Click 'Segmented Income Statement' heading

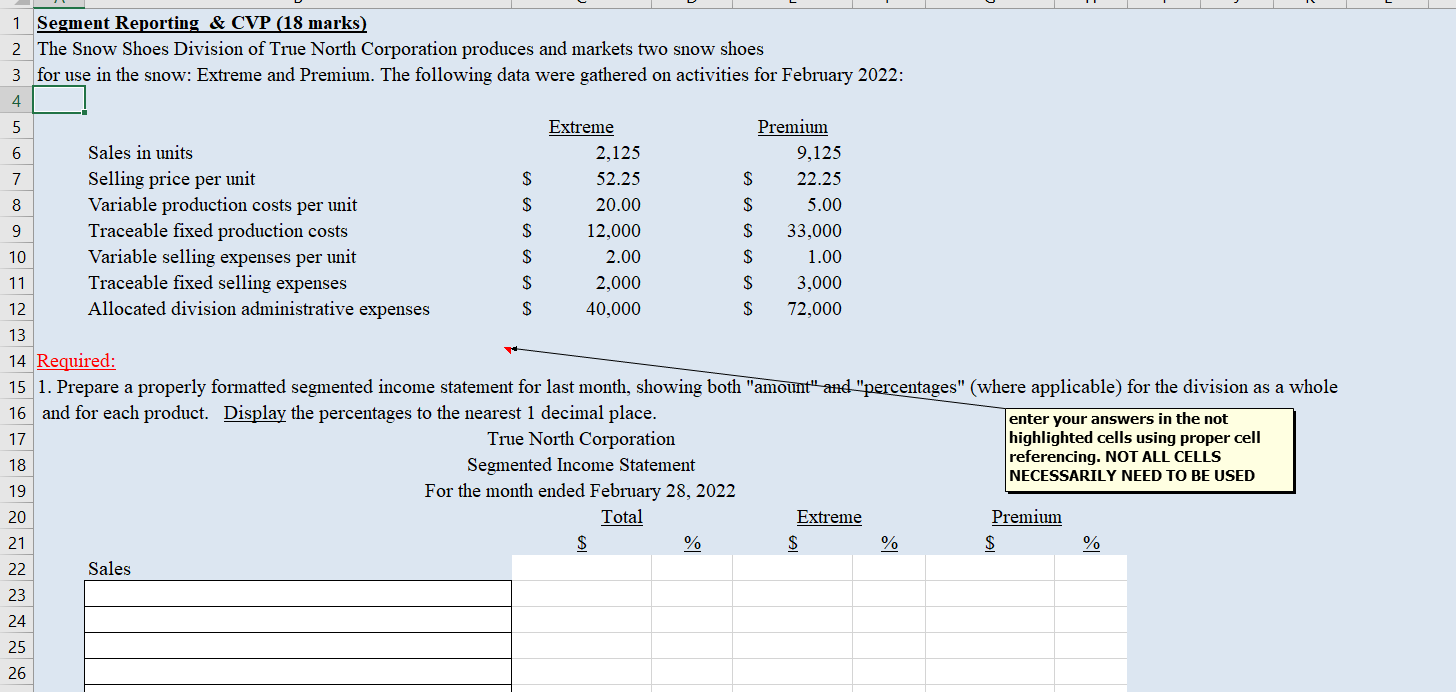(581, 465)
